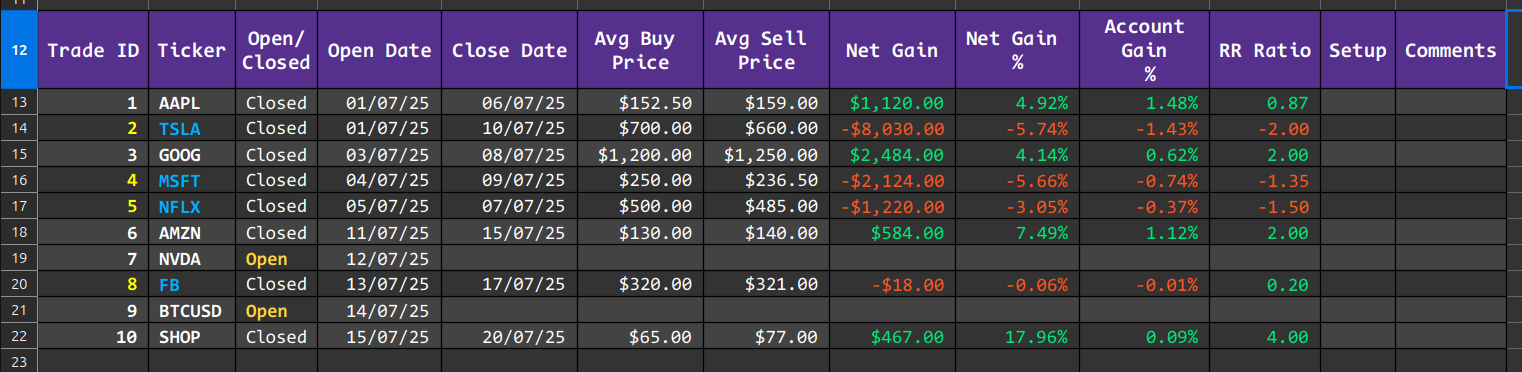Click row 19 header number

[x=19, y=259]
